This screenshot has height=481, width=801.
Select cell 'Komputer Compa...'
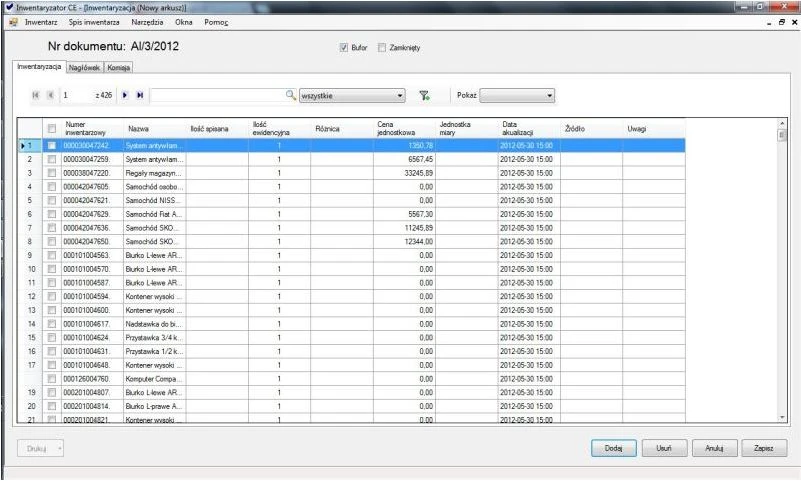(154, 379)
